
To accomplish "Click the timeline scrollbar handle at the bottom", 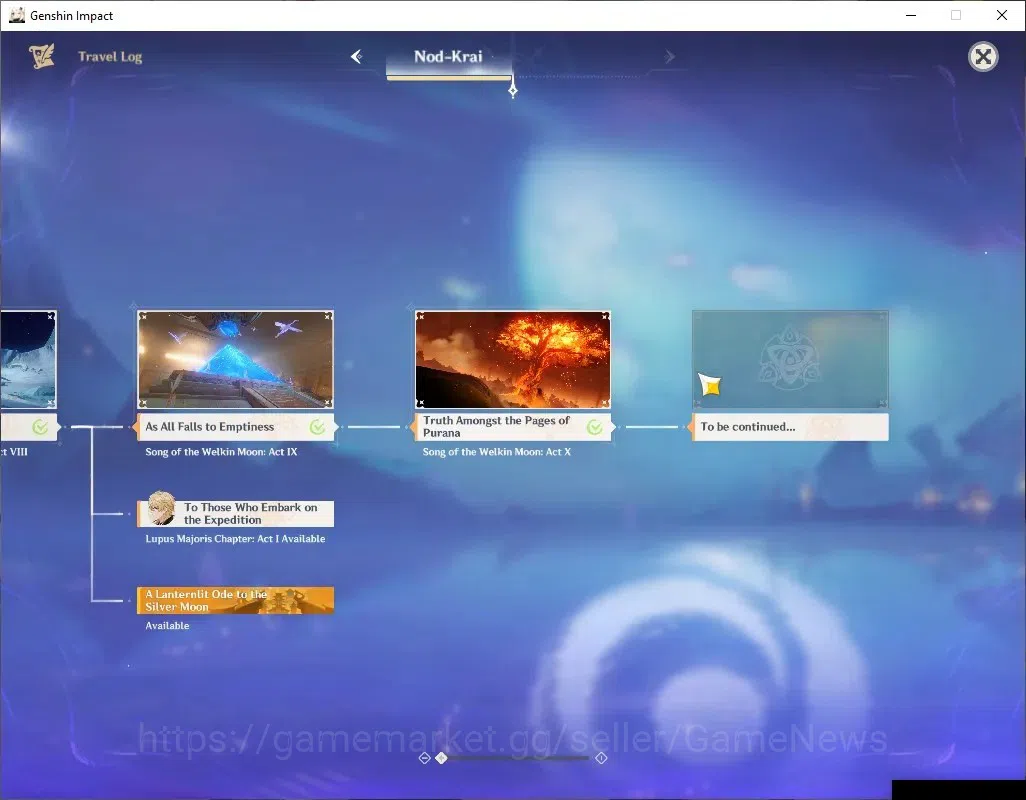I will point(441,758).
